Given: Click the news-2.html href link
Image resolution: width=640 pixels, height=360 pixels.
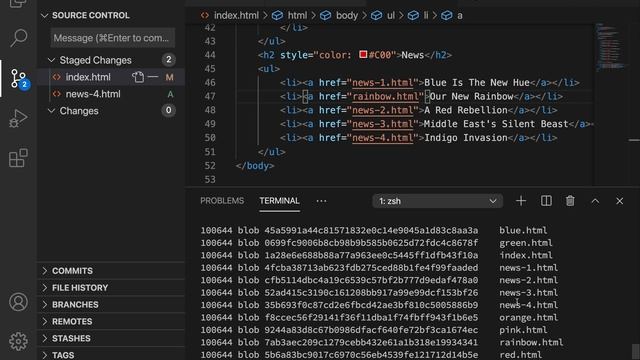Looking at the screenshot, I should coord(382,110).
